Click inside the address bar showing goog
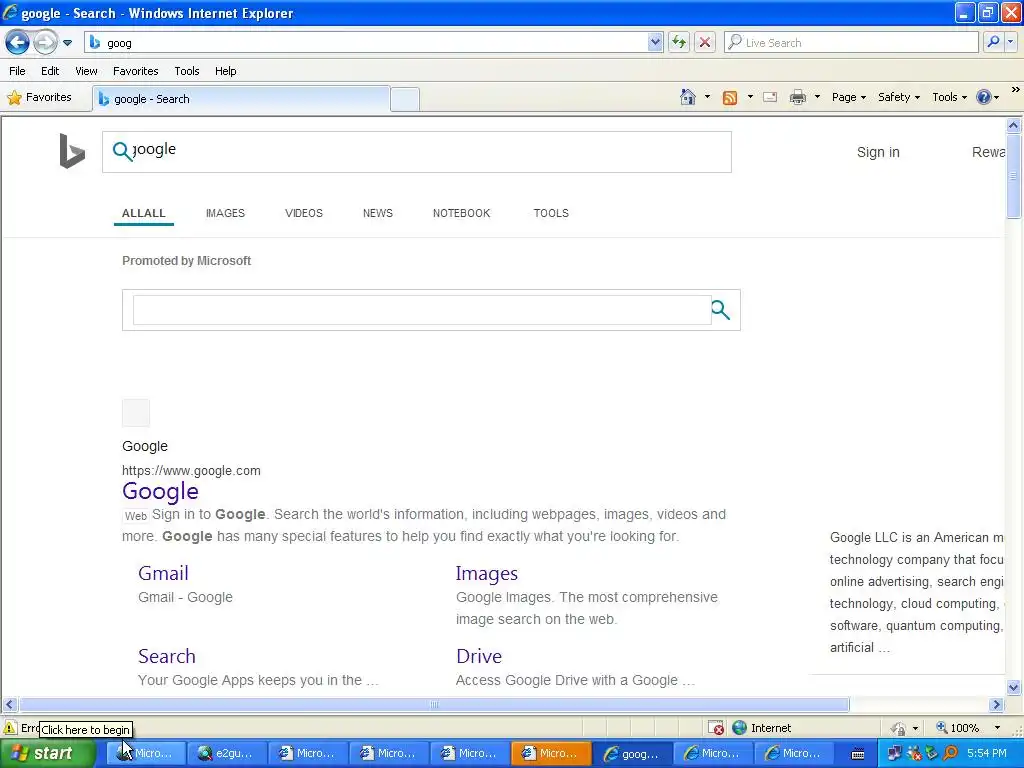This screenshot has height=768, width=1024. [366, 43]
